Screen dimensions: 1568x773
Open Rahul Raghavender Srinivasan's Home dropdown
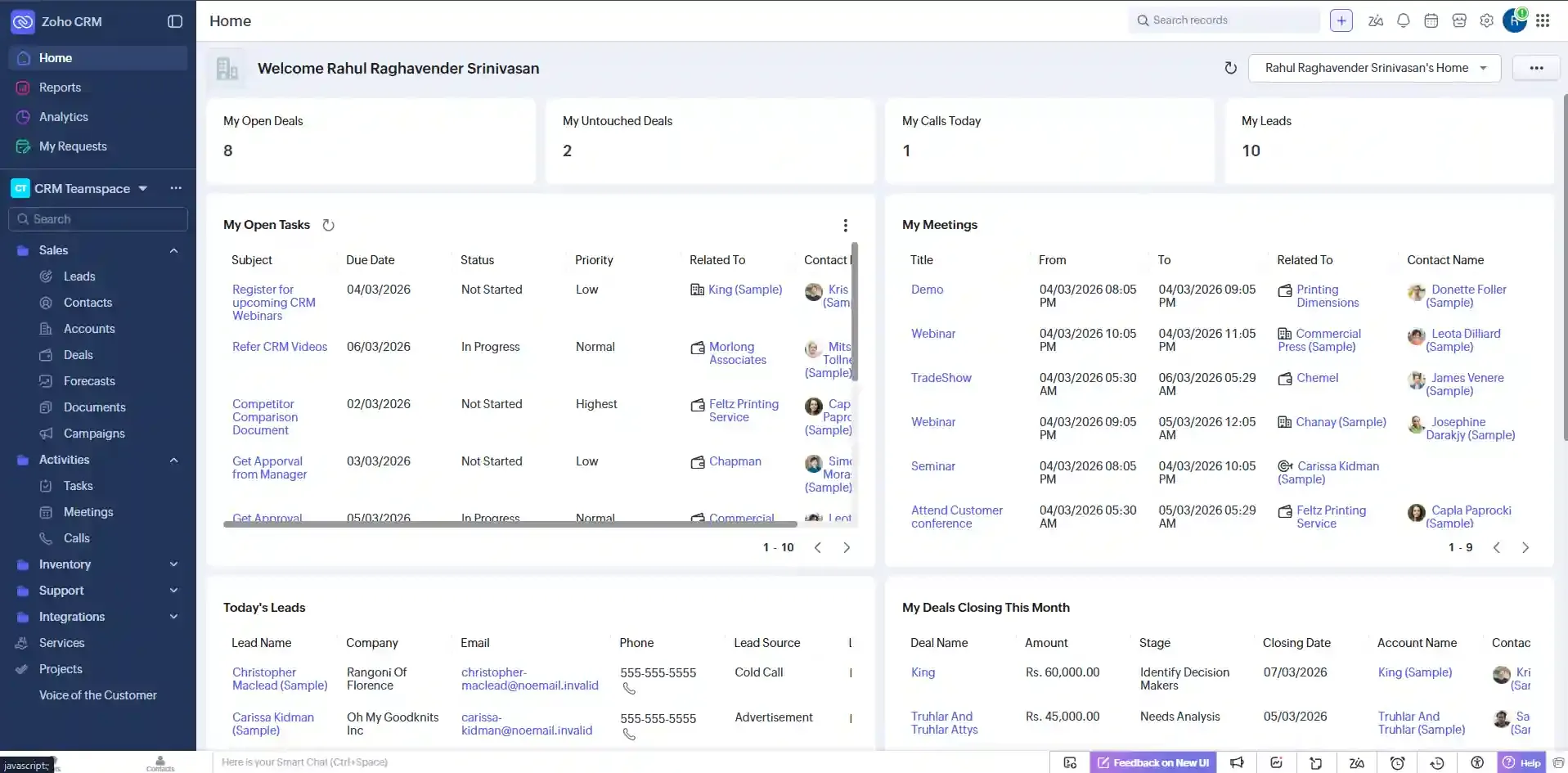pos(1375,68)
